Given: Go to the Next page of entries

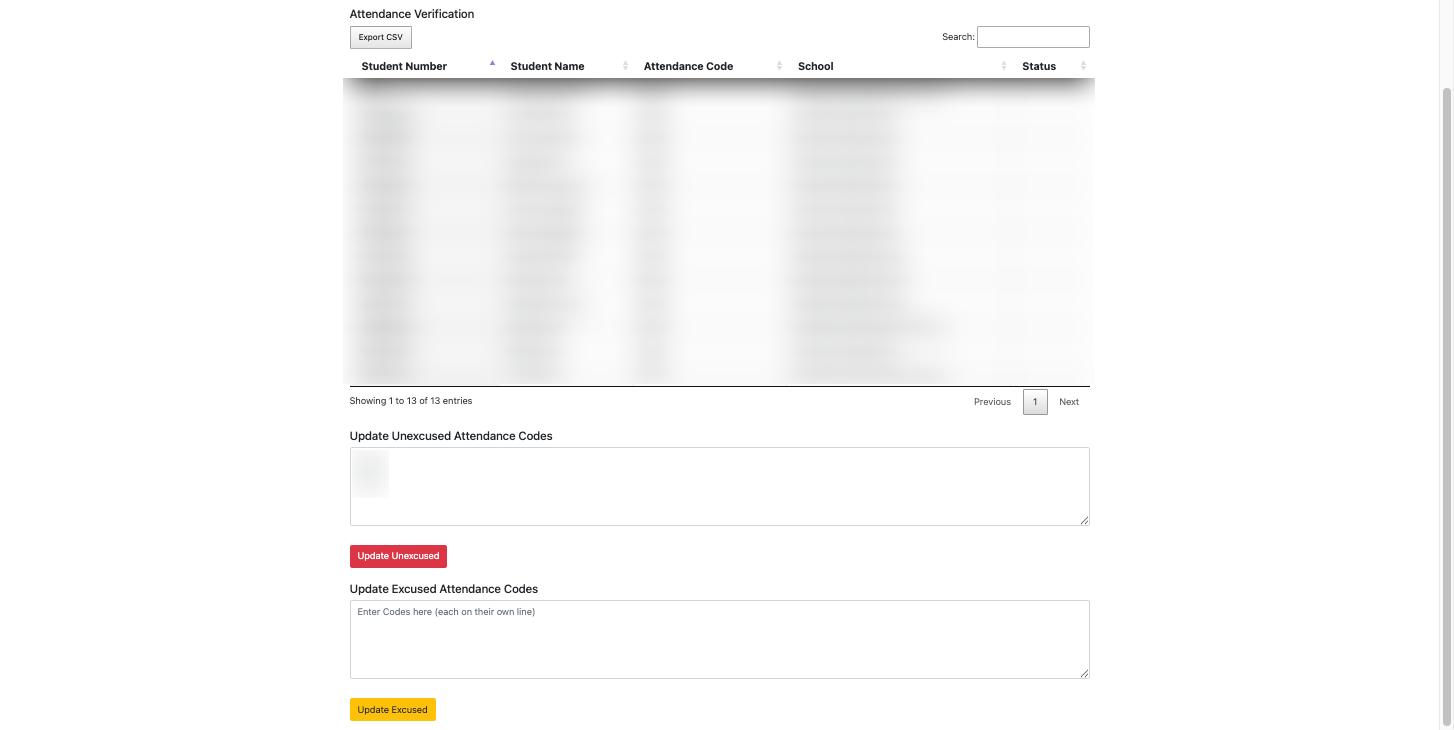Looking at the screenshot, I should coord(1069,402).
